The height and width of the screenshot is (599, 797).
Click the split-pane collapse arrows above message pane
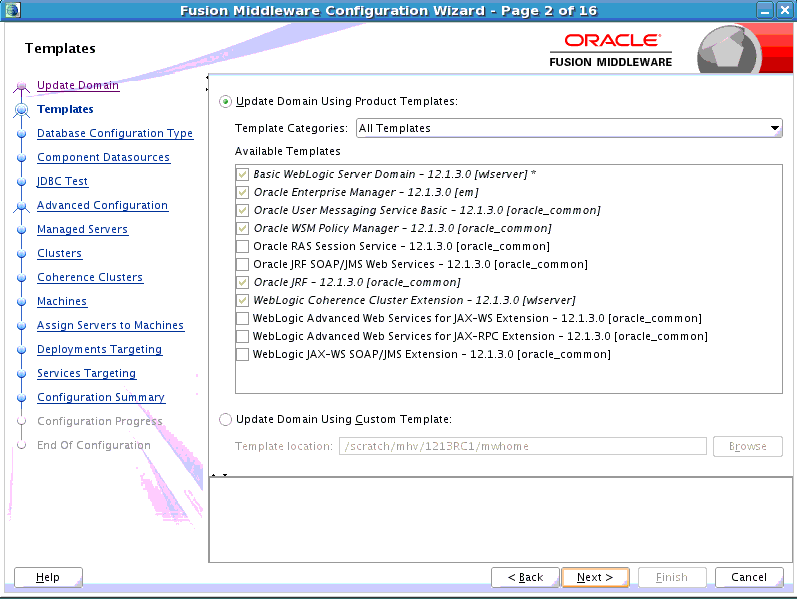tap(219, 475)
